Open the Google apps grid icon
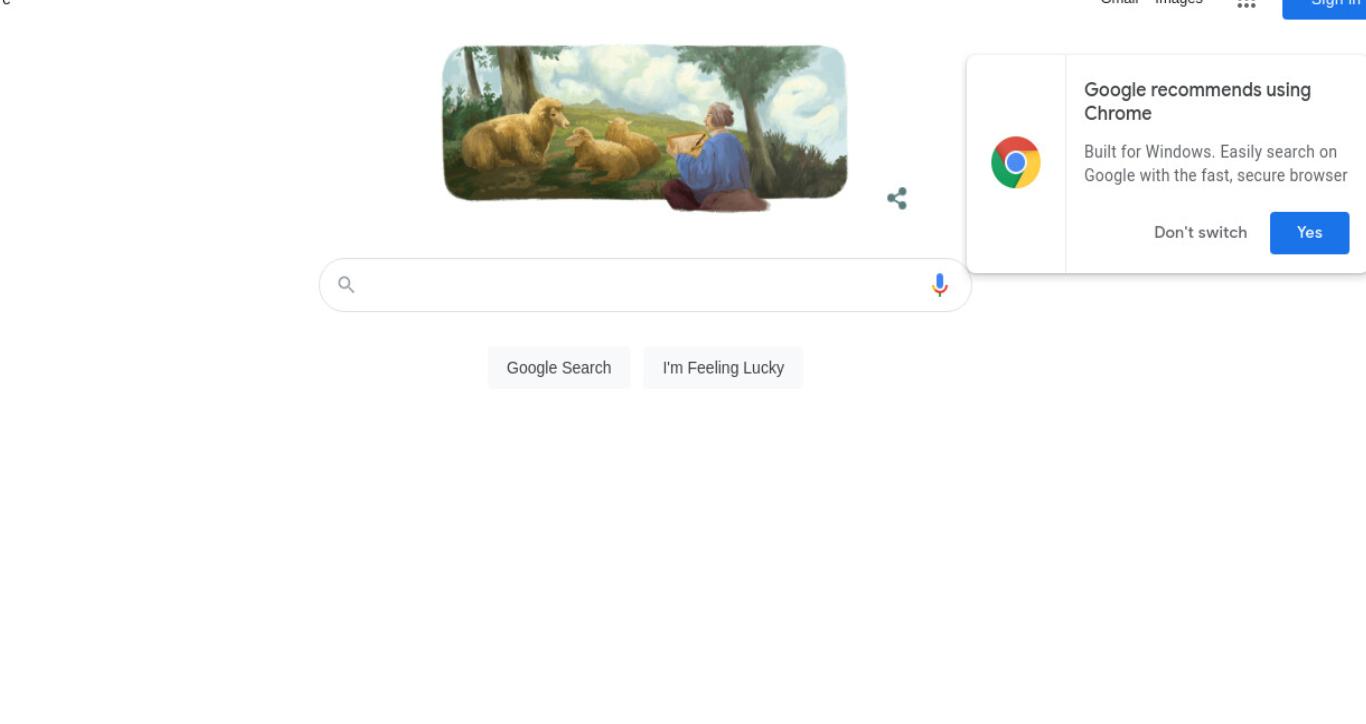 tap(1246, 4)
